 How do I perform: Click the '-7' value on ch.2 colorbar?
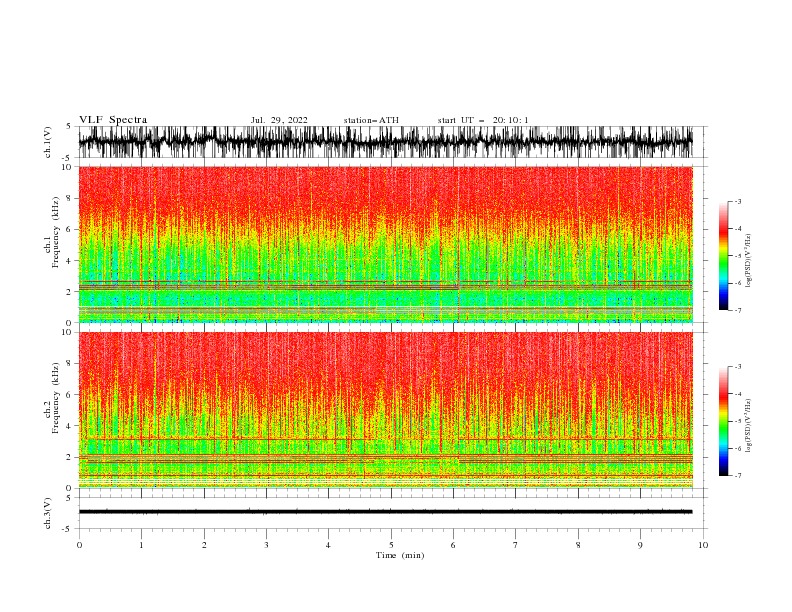tap(738, 475)
